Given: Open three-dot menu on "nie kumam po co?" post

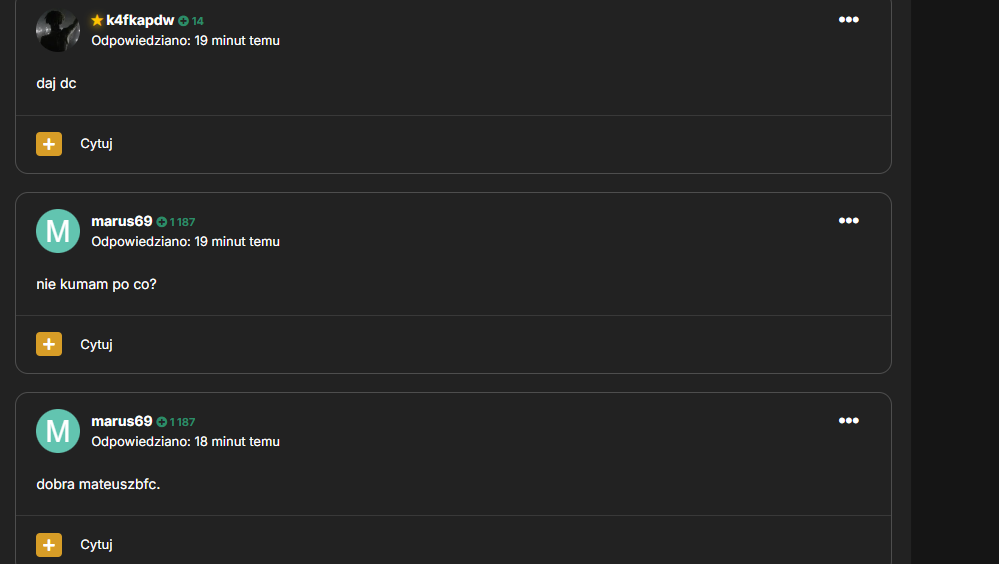Looking at the screenshot, I should pos(848,221).
